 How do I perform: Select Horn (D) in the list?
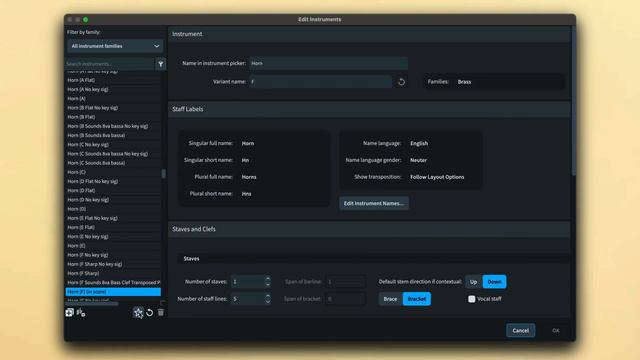113,209
